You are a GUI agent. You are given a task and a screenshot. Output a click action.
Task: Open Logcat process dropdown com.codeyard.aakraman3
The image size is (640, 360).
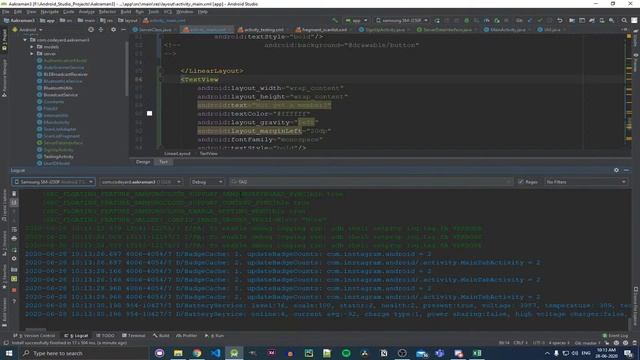141,182
